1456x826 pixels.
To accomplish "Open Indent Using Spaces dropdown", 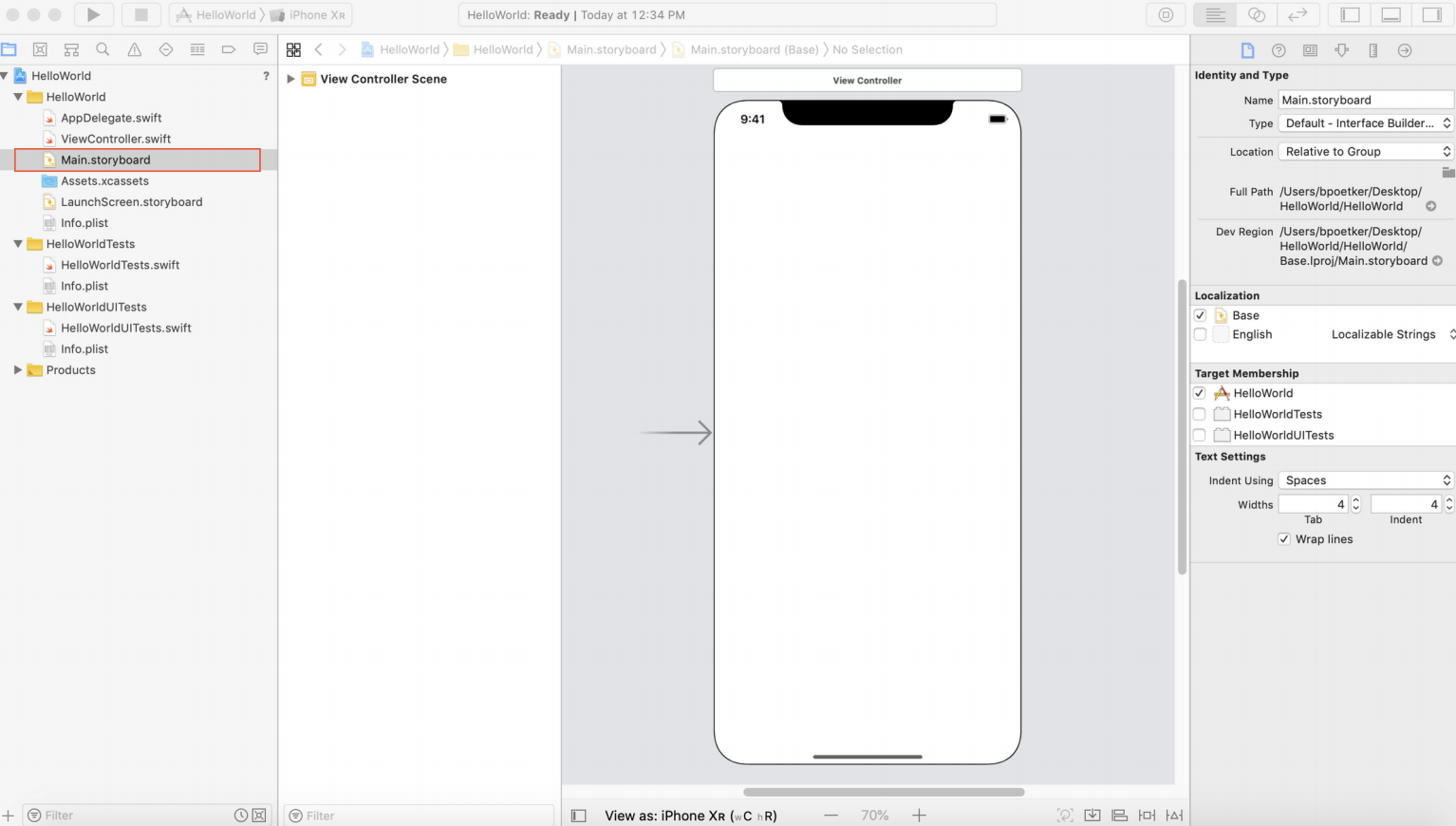I will point(1366,480).
